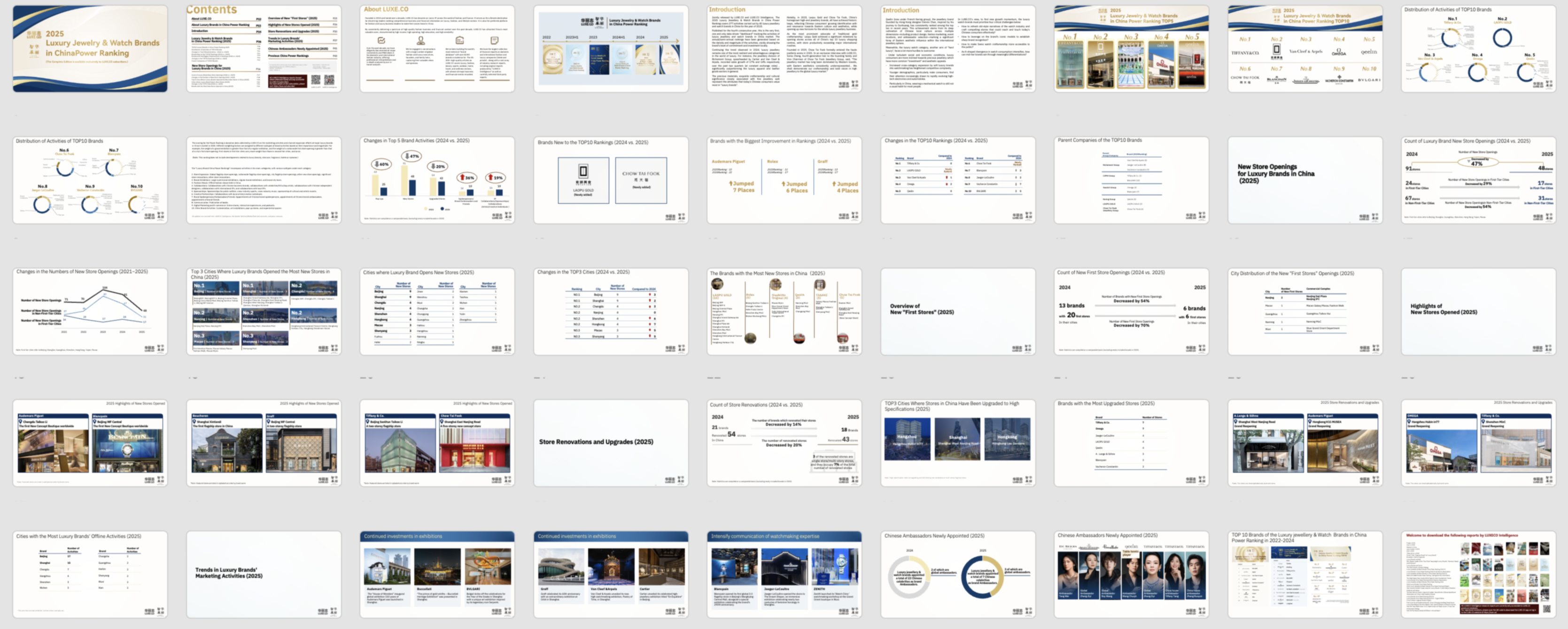Open the 2025 ranking cover slide
Image resolution: width=1568 pixels, height=629 pixels.
[x=90, y=49]
